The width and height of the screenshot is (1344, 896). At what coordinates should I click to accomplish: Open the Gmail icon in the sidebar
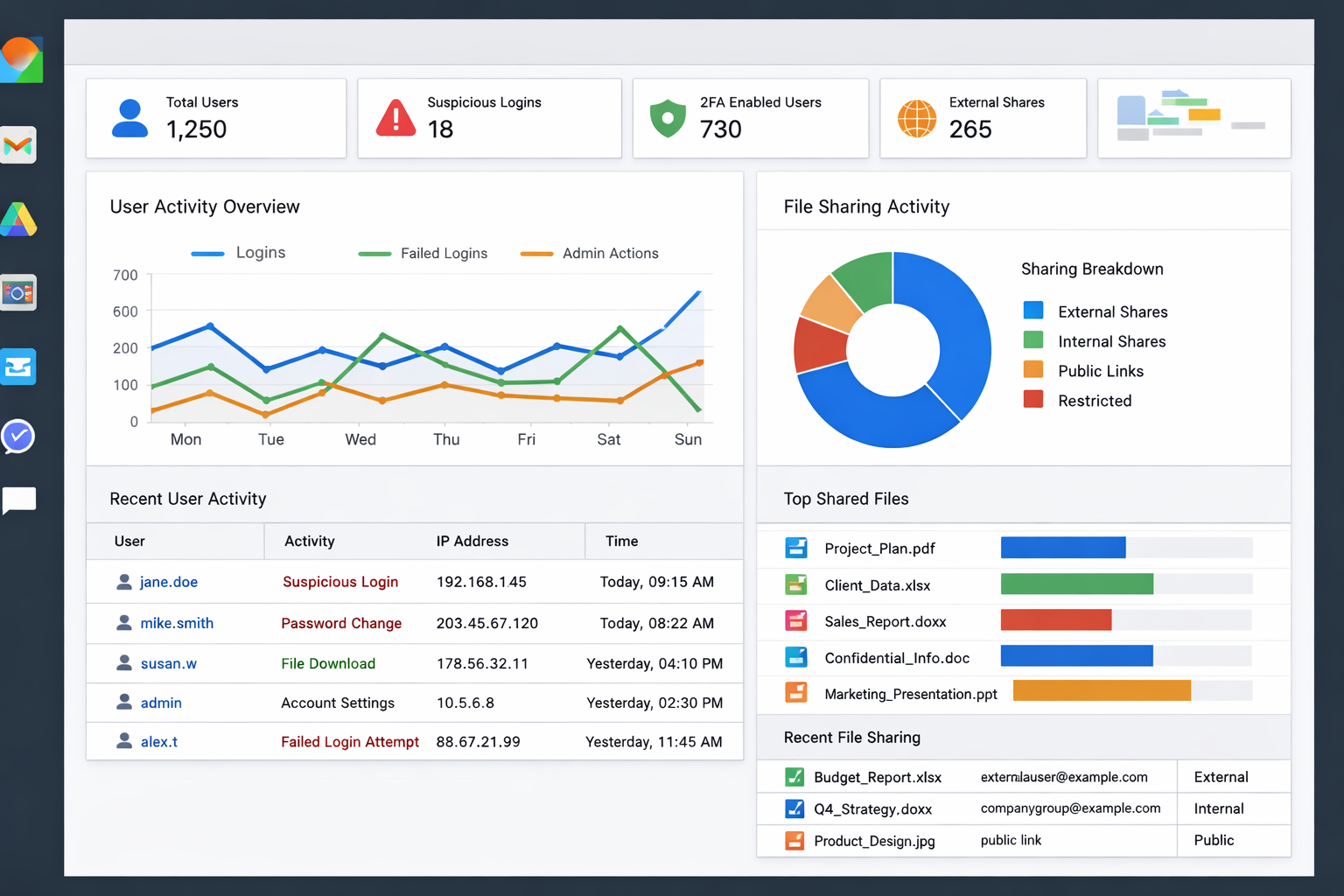pyautogui.click(x=18, y=144)
